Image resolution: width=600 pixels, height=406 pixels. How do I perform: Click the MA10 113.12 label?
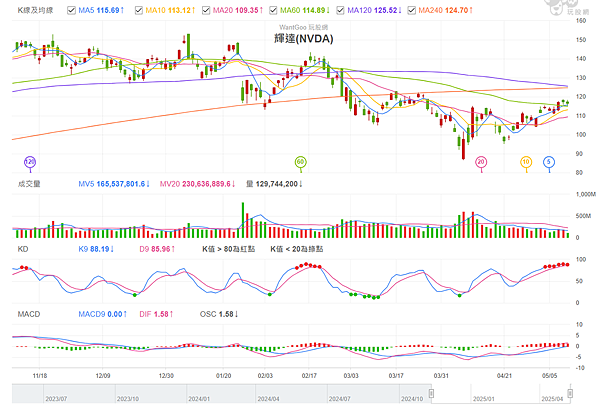point(170,10)
